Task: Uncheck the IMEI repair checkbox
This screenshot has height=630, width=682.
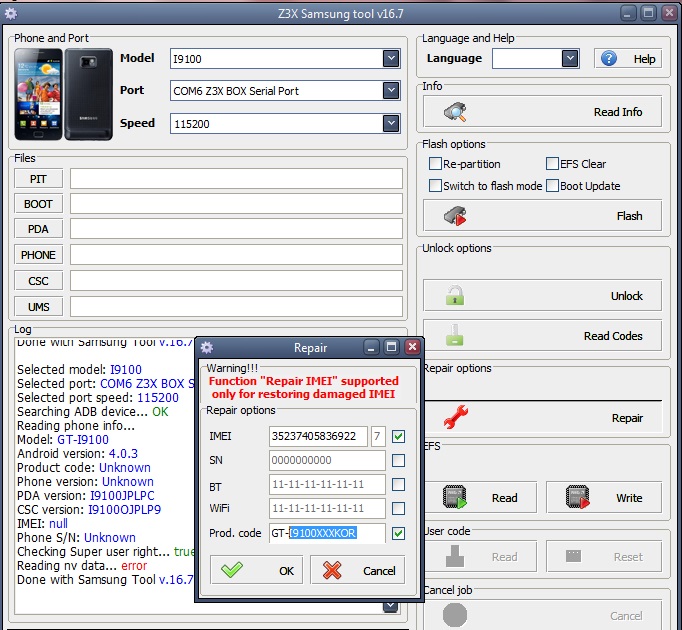Action: [x=398, y=436]
